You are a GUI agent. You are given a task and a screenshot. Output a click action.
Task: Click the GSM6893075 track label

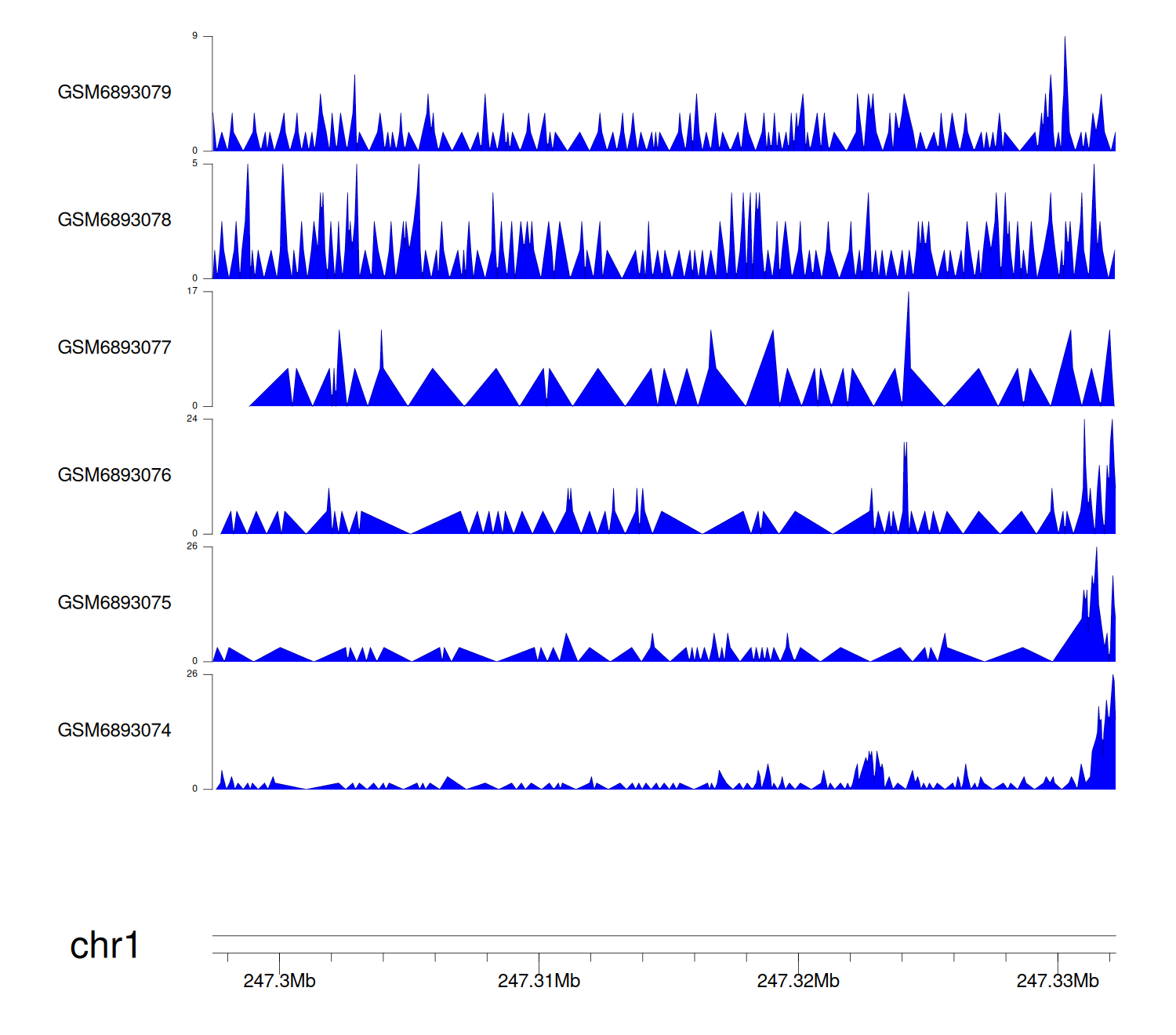click(x=114, y=603)
